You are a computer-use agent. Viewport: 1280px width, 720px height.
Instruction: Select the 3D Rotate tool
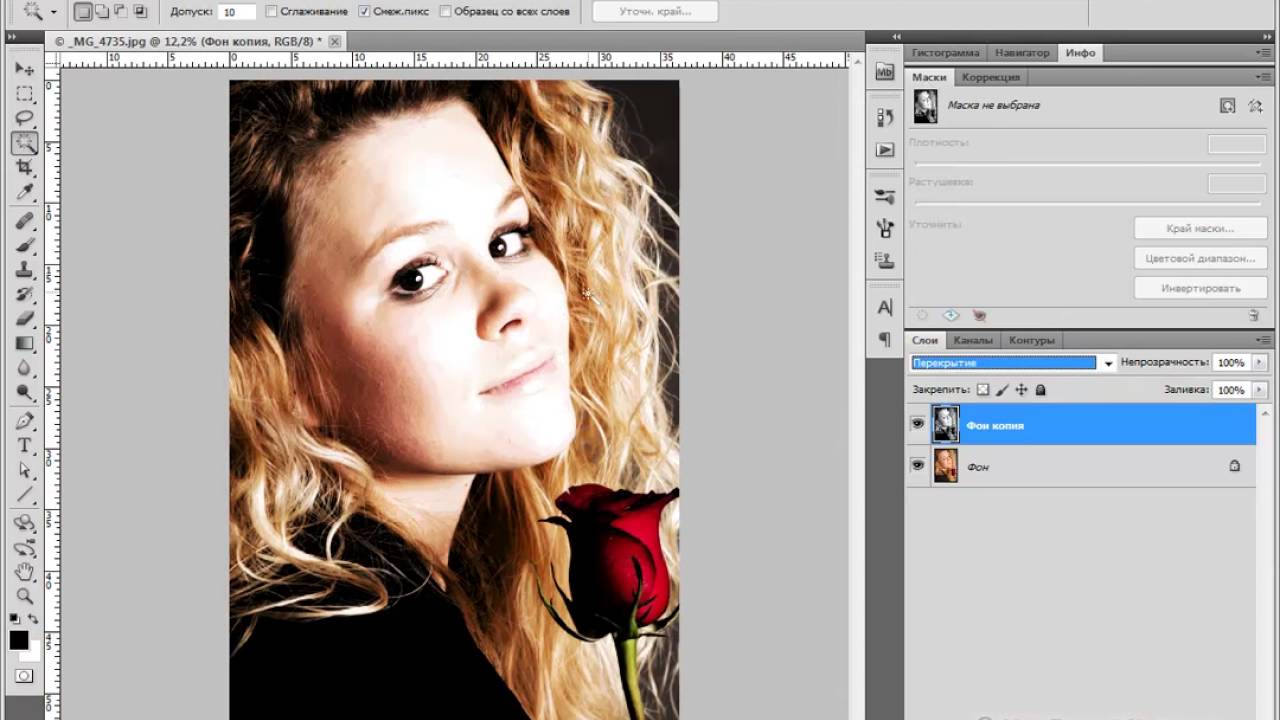click(x=25, y=523)
